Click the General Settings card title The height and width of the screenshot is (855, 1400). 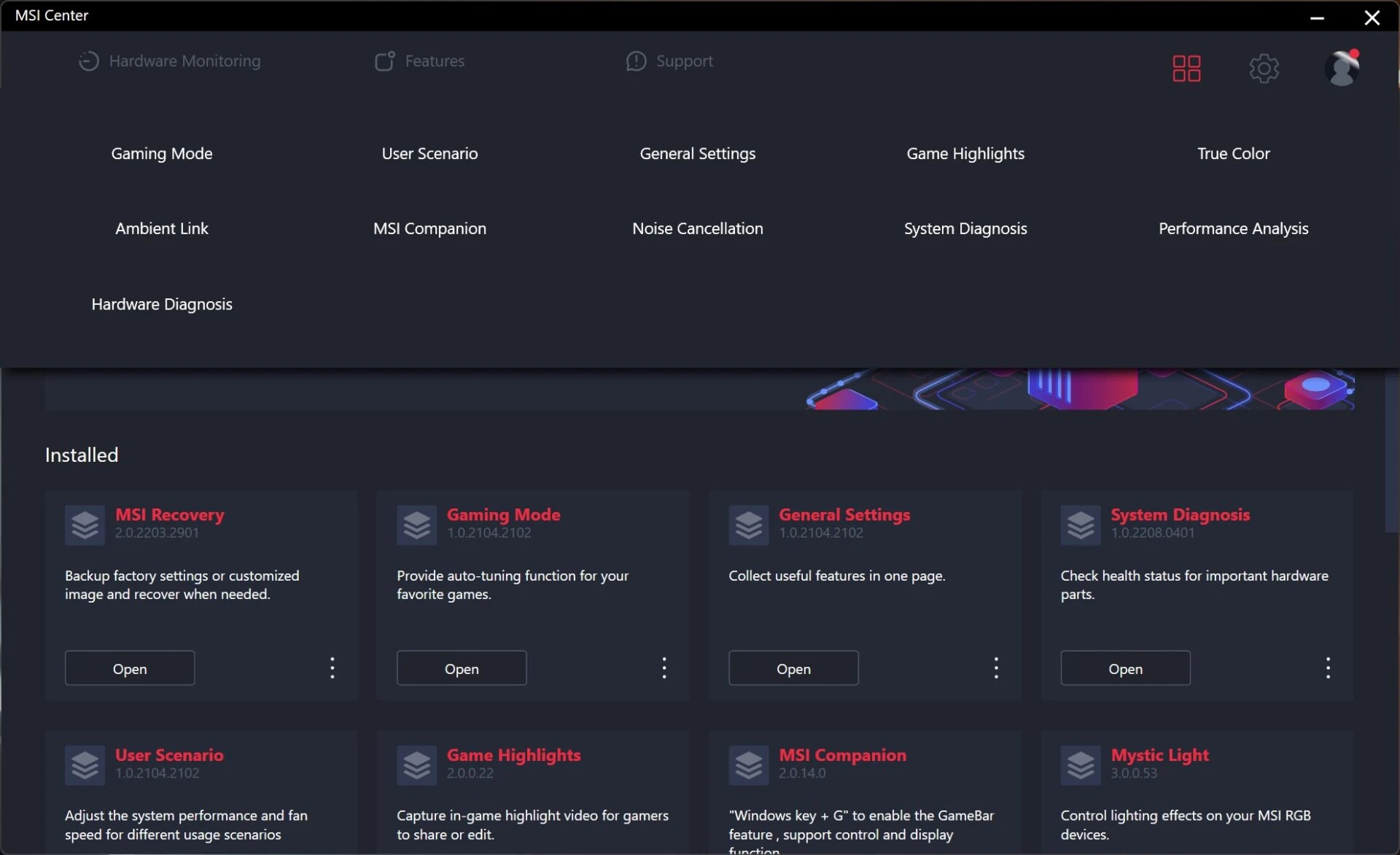click(844, 515)
